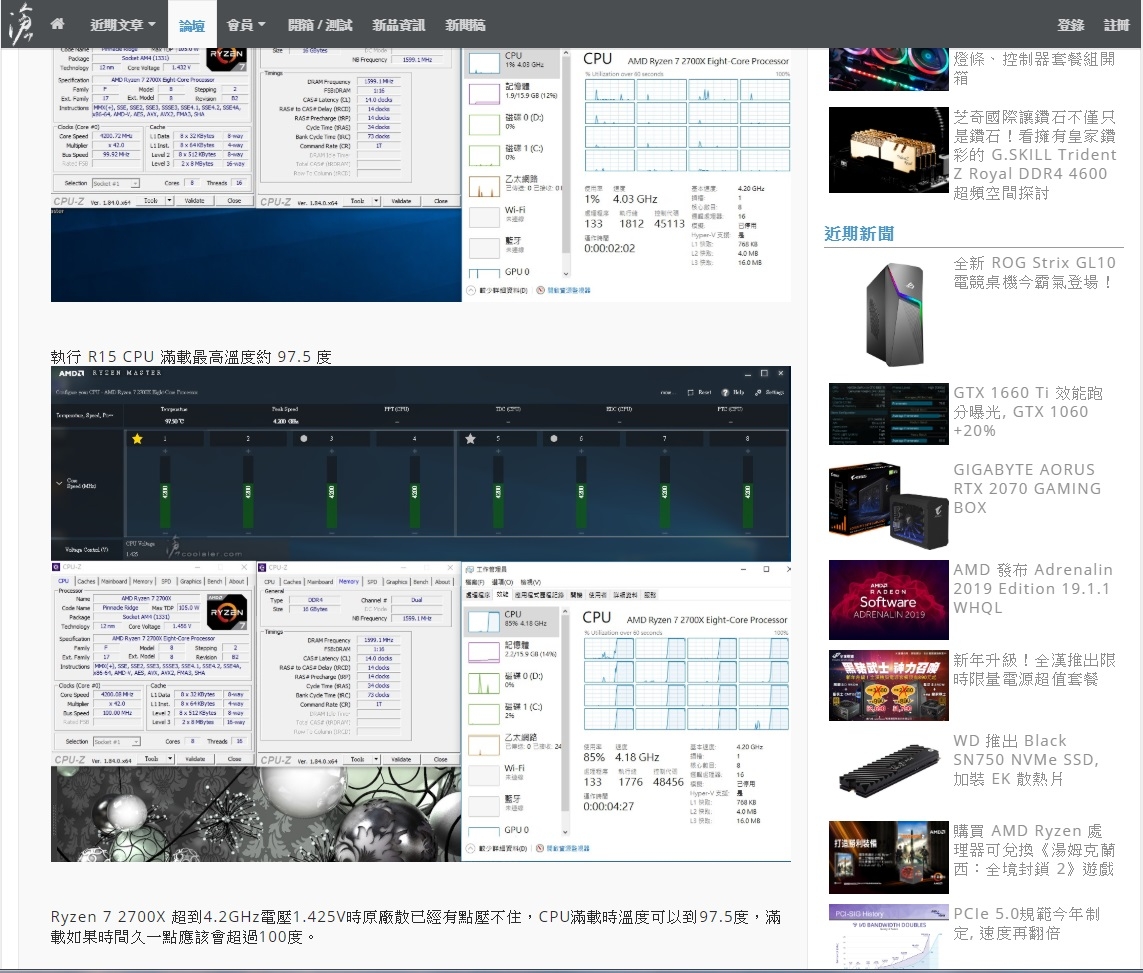Open the top CPU-Z idle screenshot image
This screenshot has height=973, width=1143.
point(421,175)
